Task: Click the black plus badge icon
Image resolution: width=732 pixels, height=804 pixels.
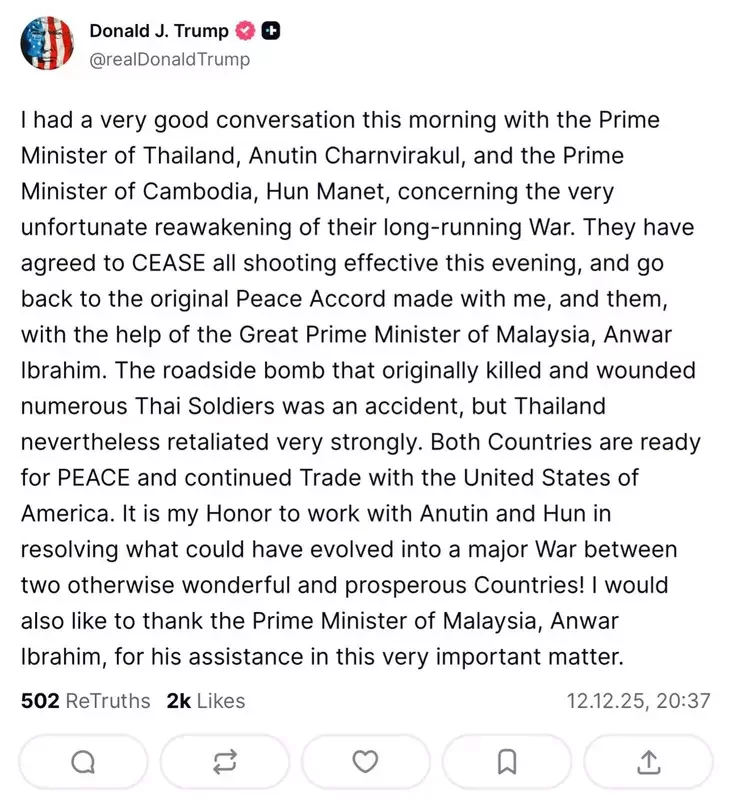Action: [x=271, y=31]
